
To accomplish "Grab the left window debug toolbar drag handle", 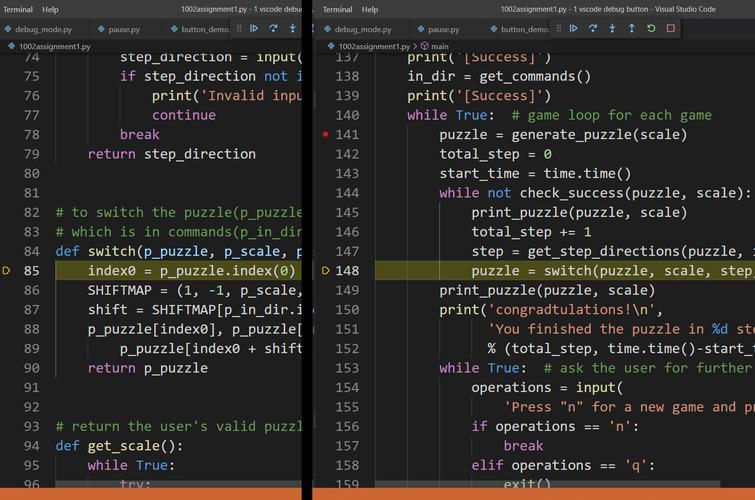I will [239, 28].
